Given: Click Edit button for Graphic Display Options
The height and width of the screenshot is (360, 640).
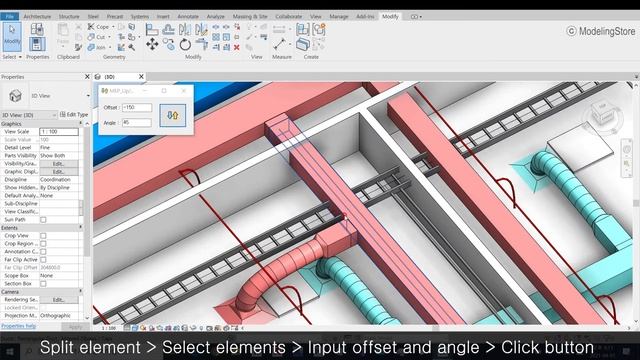Looking at the screenshot, I should 59,172.
